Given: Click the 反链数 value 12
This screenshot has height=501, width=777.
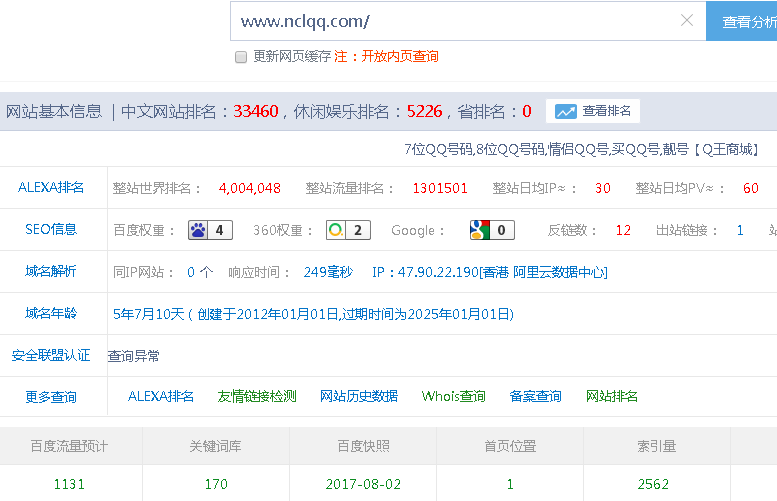Looking at the screenshot, I should coord(623,230).
